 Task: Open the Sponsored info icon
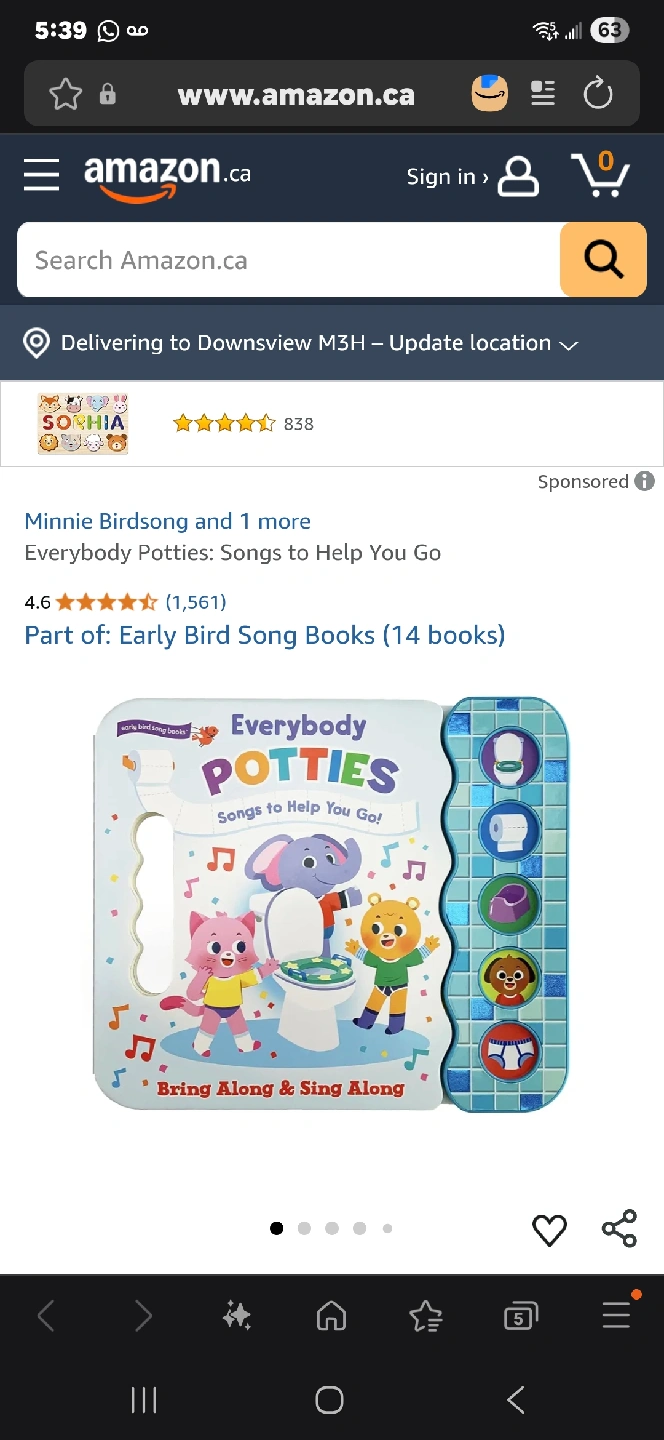click(645, 481)
